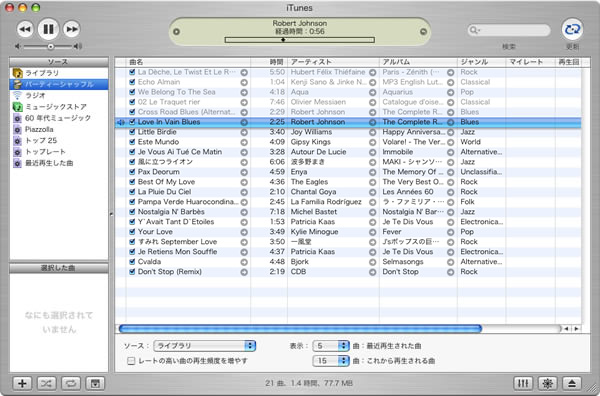Screen dimensions: 600x396
Task: Click the song progress bar
Action: coord(300,40)
